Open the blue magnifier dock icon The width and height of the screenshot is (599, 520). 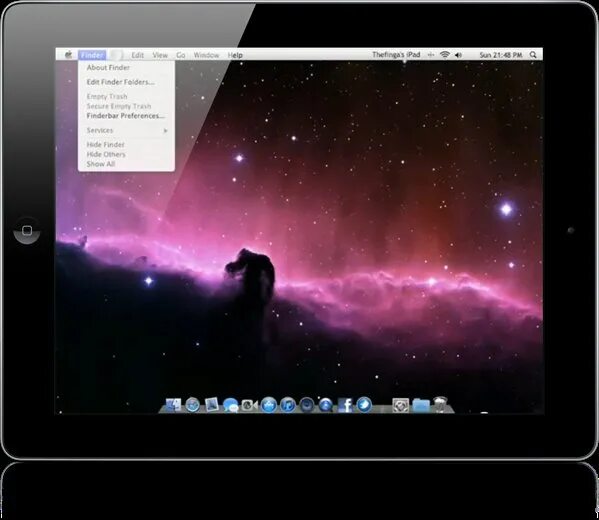point(325,405)
